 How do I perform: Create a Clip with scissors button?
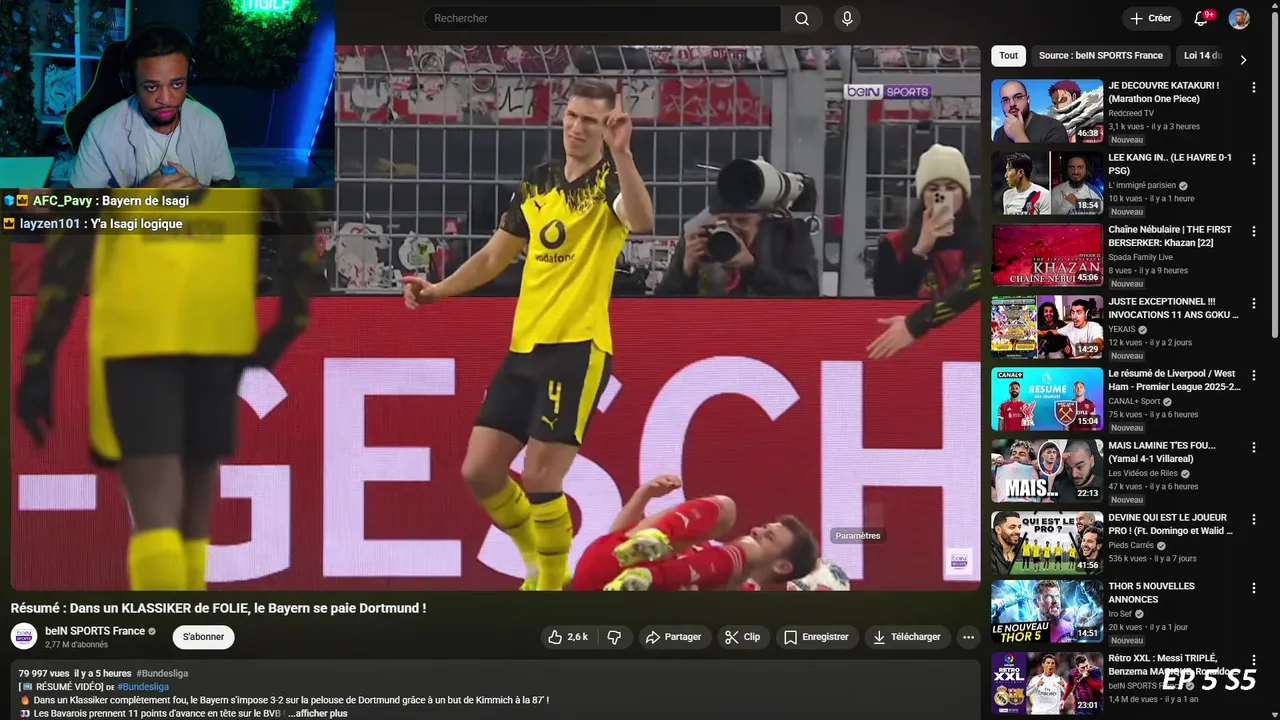click(743, 637)
